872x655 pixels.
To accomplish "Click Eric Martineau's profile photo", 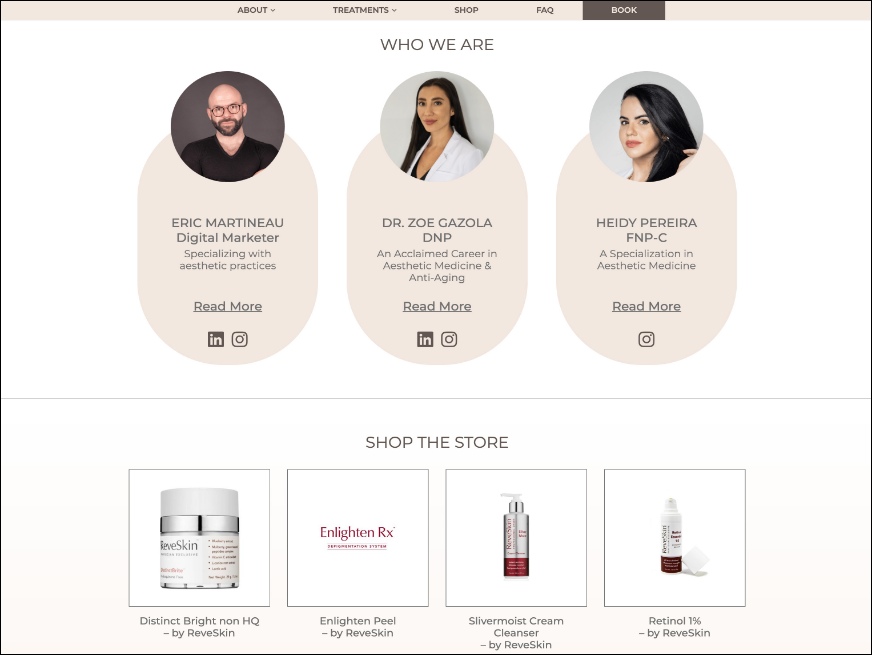I will 227,126.
